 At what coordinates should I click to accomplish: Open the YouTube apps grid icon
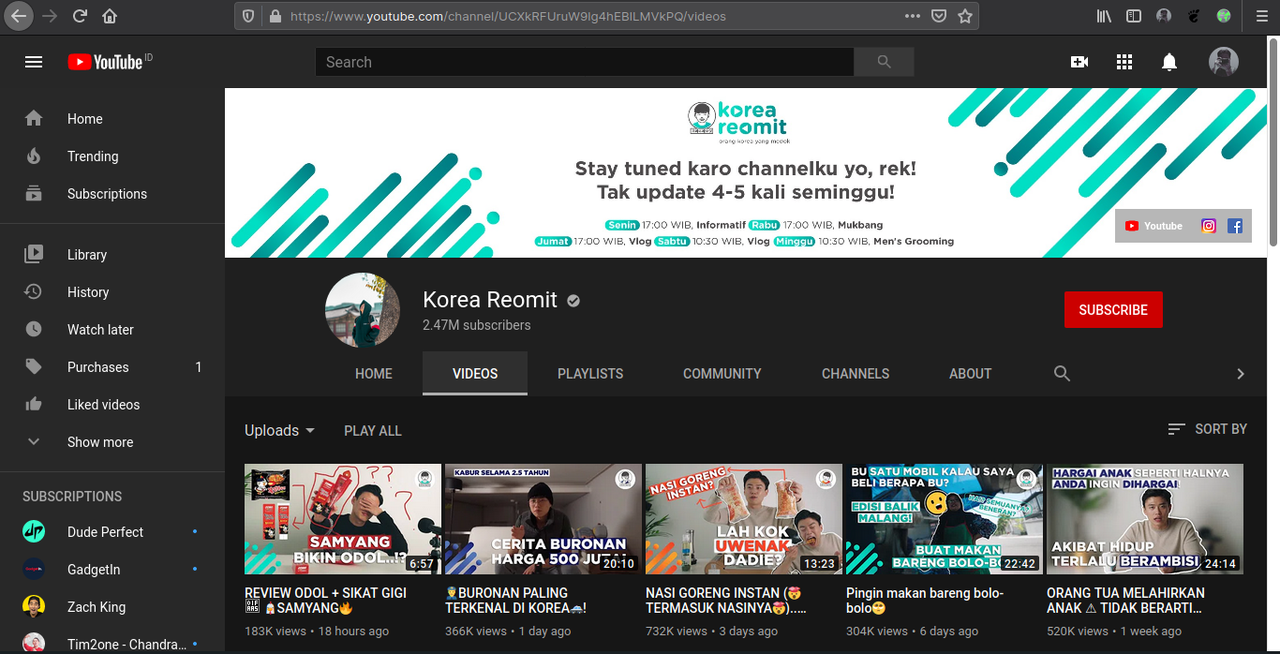pyautogui.click(x=1124, y=62)
